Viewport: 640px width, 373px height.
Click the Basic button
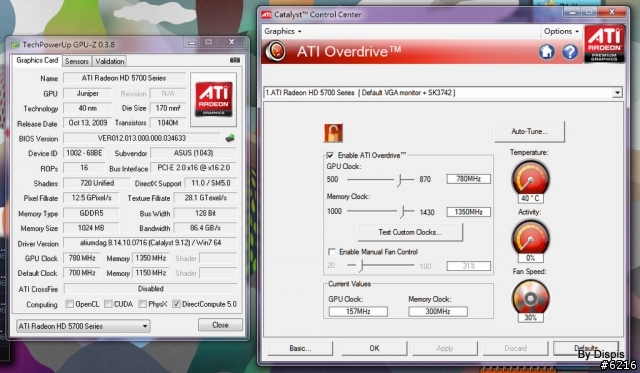click(300, 348)
